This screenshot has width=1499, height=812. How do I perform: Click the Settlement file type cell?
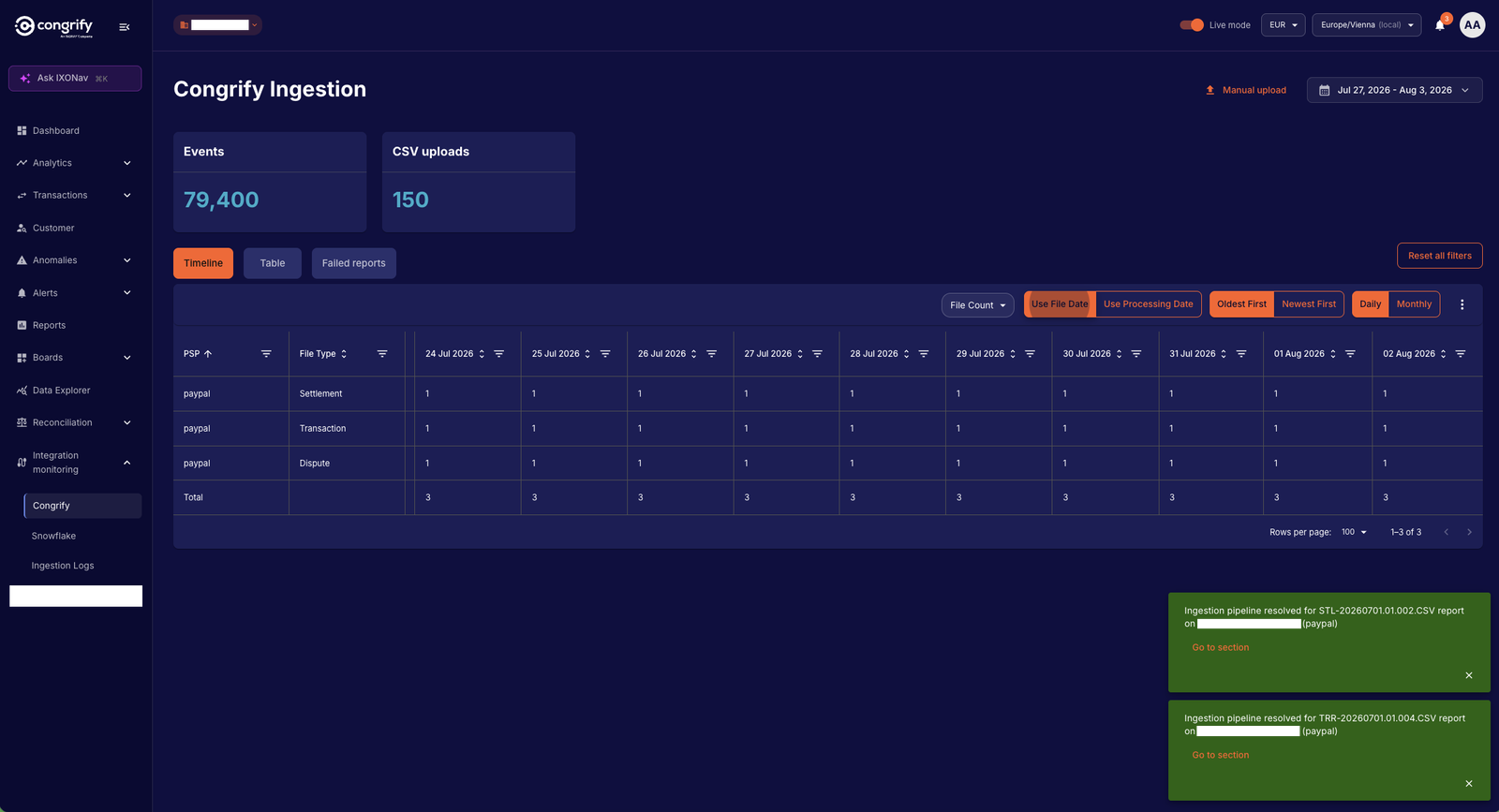[x=347, y=394]
